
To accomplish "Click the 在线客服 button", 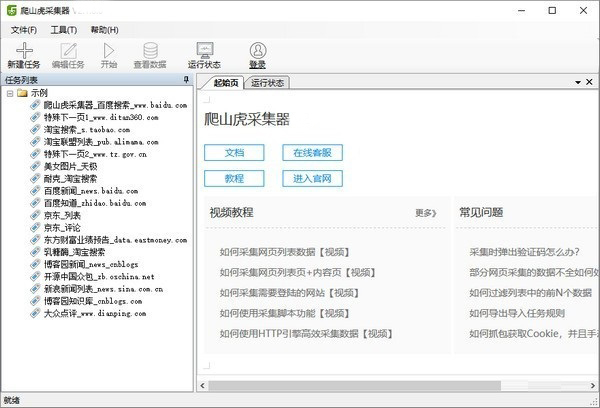I will tap(312, 153).
